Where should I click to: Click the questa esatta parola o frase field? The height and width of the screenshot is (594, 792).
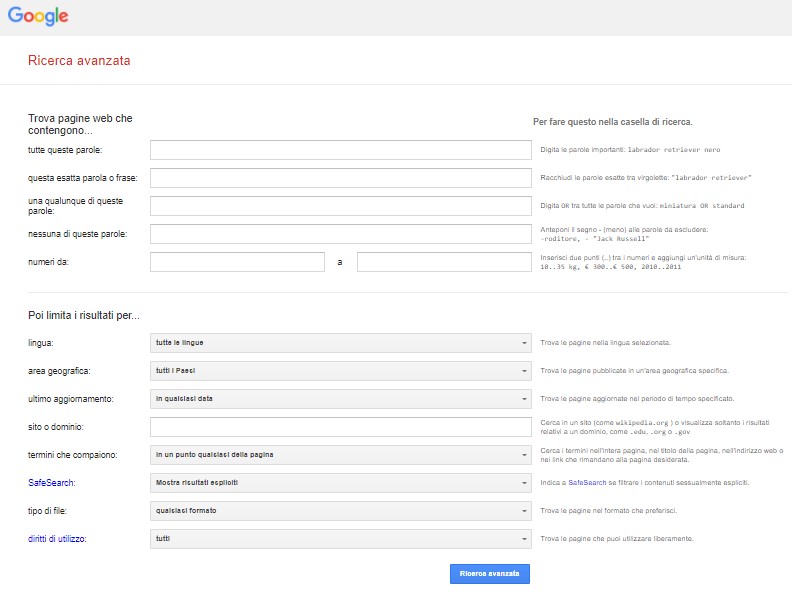pyautogui.click(x=340, y=178)
